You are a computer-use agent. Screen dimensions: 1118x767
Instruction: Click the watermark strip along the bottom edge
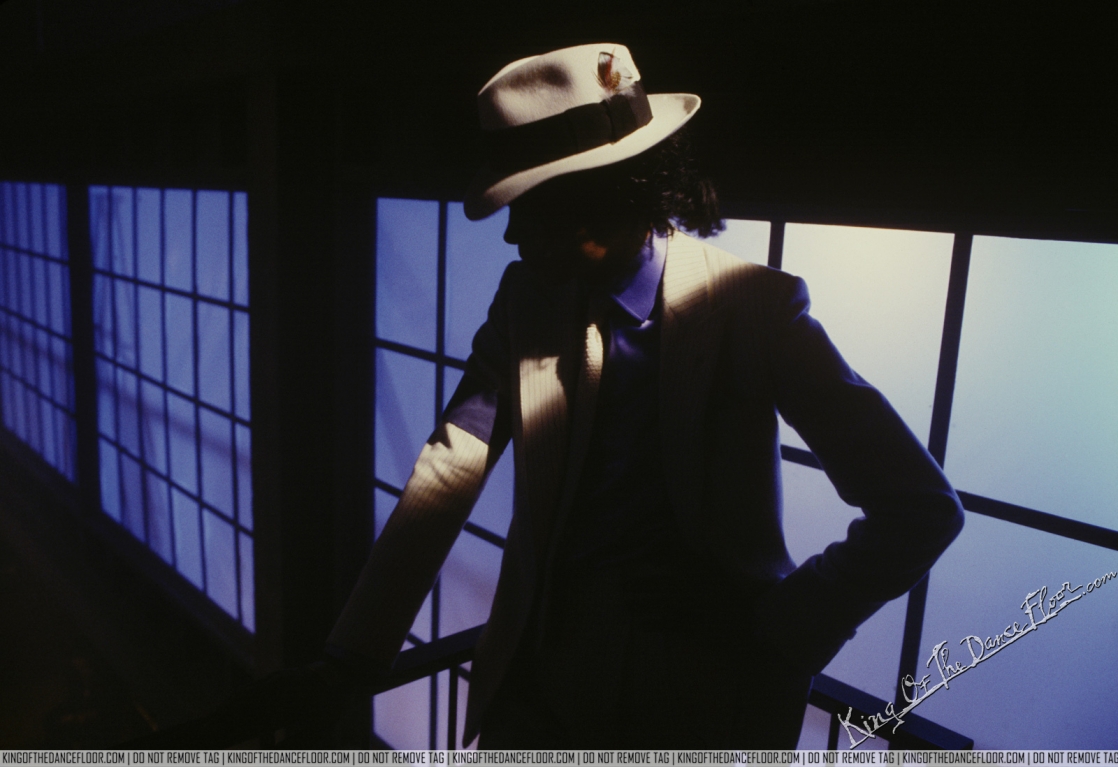click(x=560, y=757)
